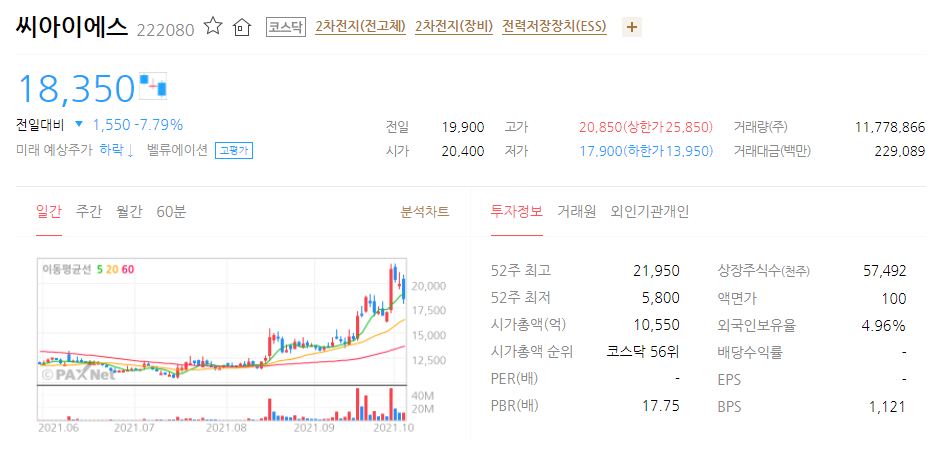Image resolution: width=940 pixels, height=455 pixels.
Task: Click the PBR(배) value 17.75
Action: pyautogui.click(x=662, y=406)
